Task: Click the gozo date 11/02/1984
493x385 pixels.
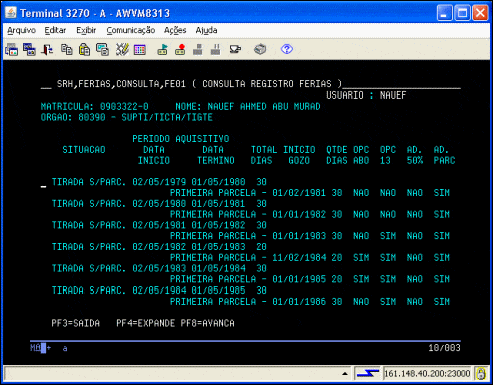Action: tap(299, 258)
